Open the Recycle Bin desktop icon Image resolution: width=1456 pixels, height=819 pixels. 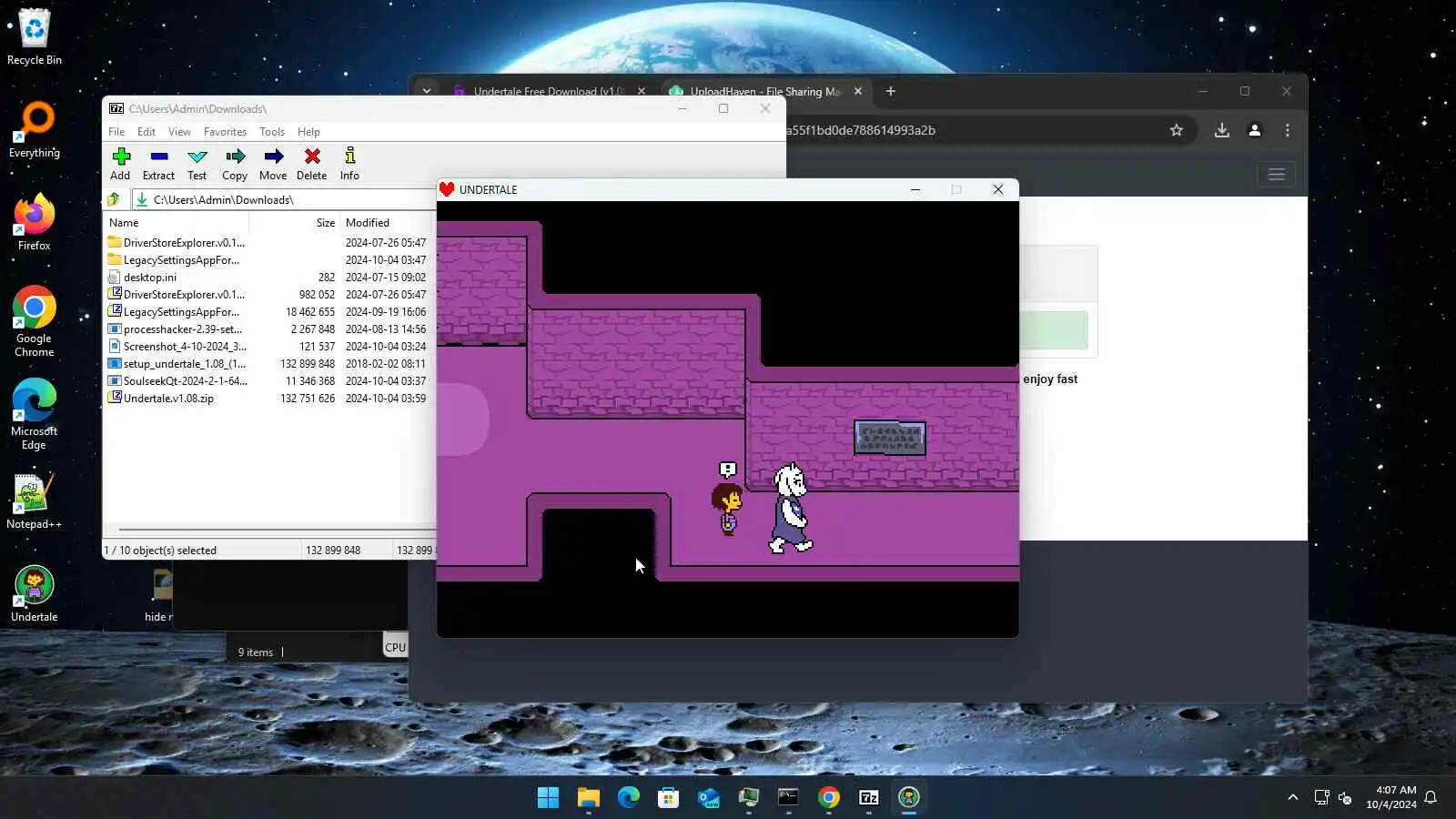pyautogui.click(x=35, y=37)
